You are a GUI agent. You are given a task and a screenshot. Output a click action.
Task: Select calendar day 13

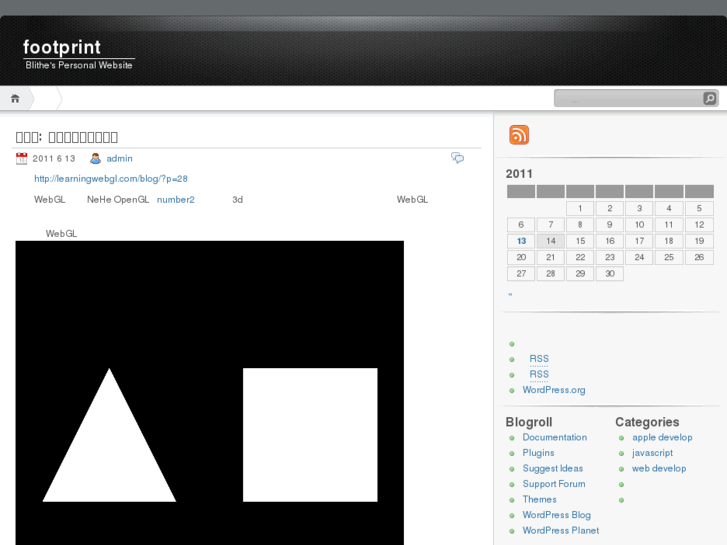(521, 241)
